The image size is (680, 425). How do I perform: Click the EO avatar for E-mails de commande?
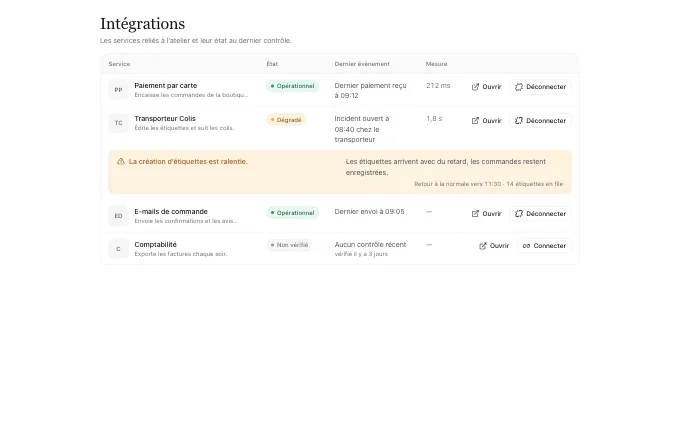118,216
